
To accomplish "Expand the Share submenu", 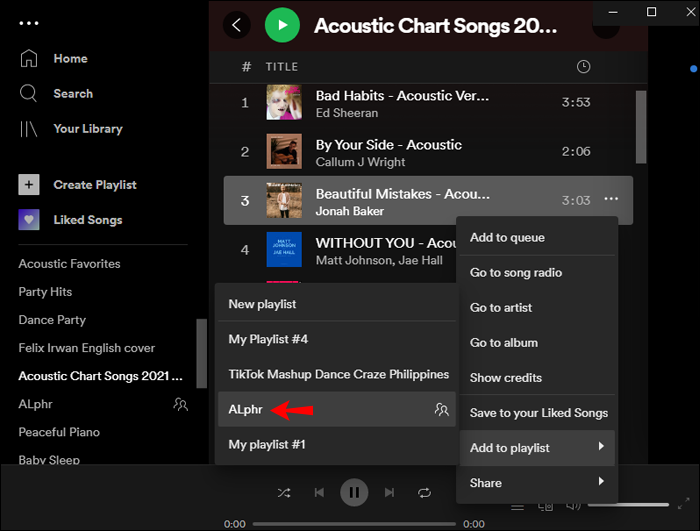I will tap(538, 483).
